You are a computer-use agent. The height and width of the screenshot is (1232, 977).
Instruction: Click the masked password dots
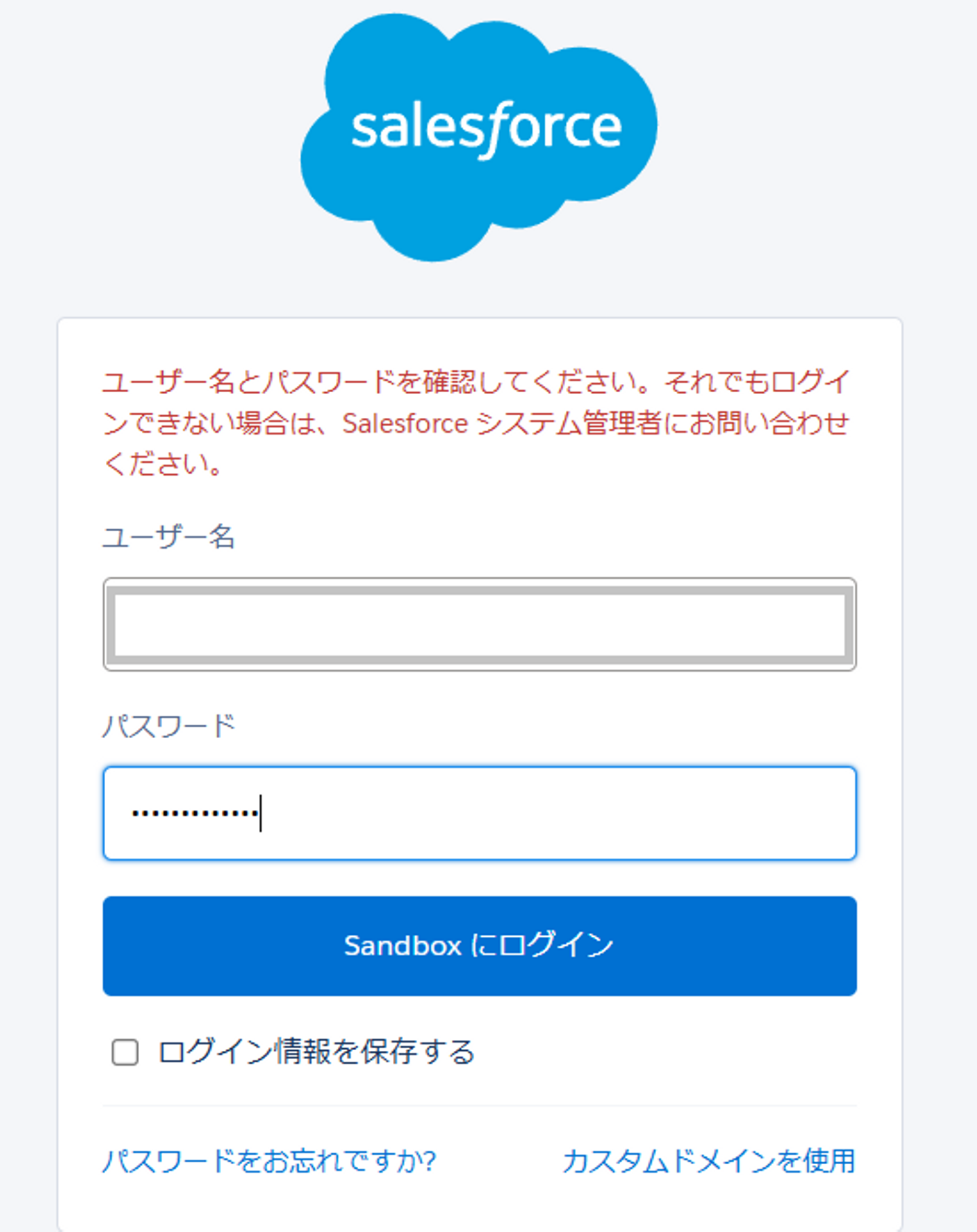195,813
